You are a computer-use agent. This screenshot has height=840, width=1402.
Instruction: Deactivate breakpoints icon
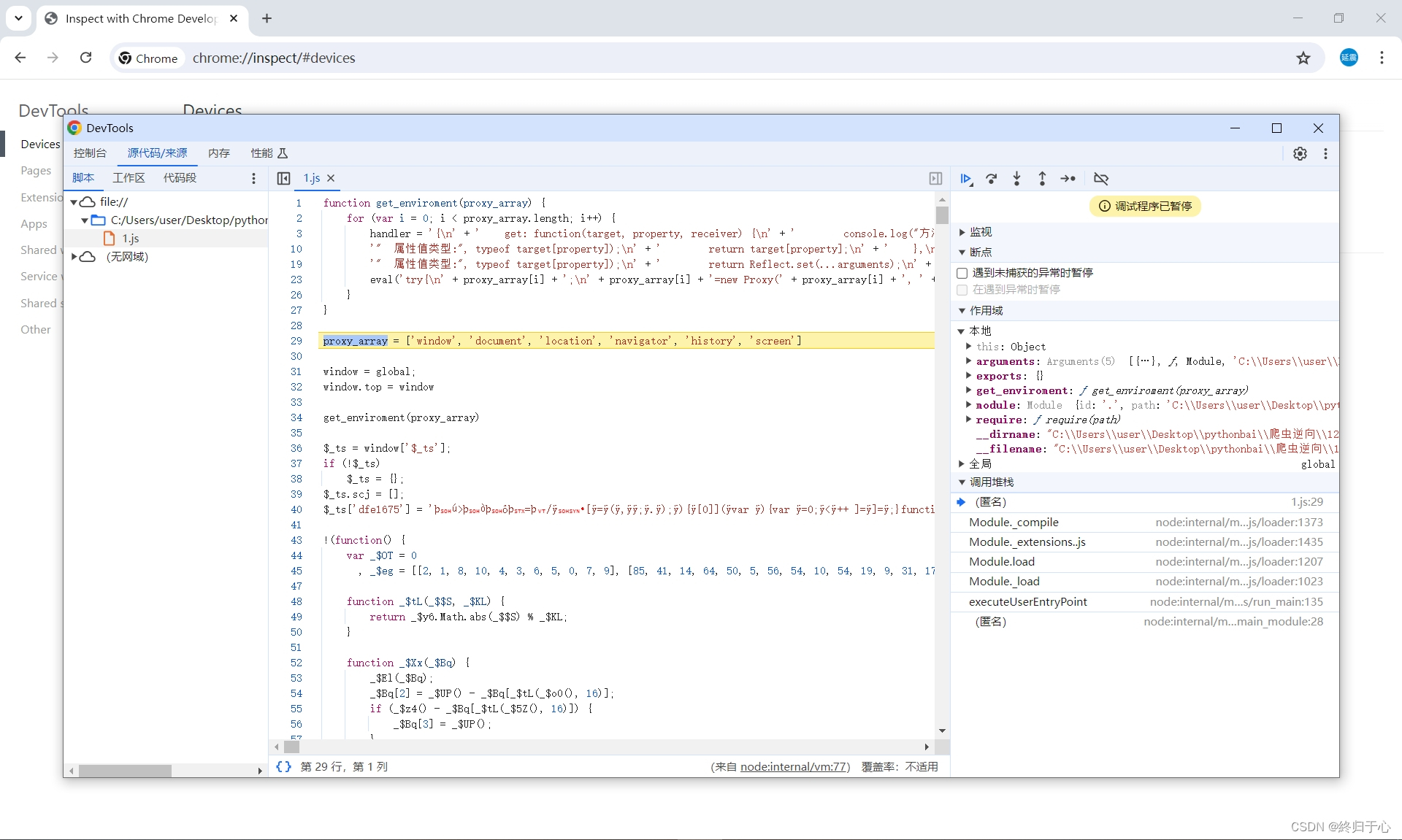pyautogui.click(x=1101, y=179)
